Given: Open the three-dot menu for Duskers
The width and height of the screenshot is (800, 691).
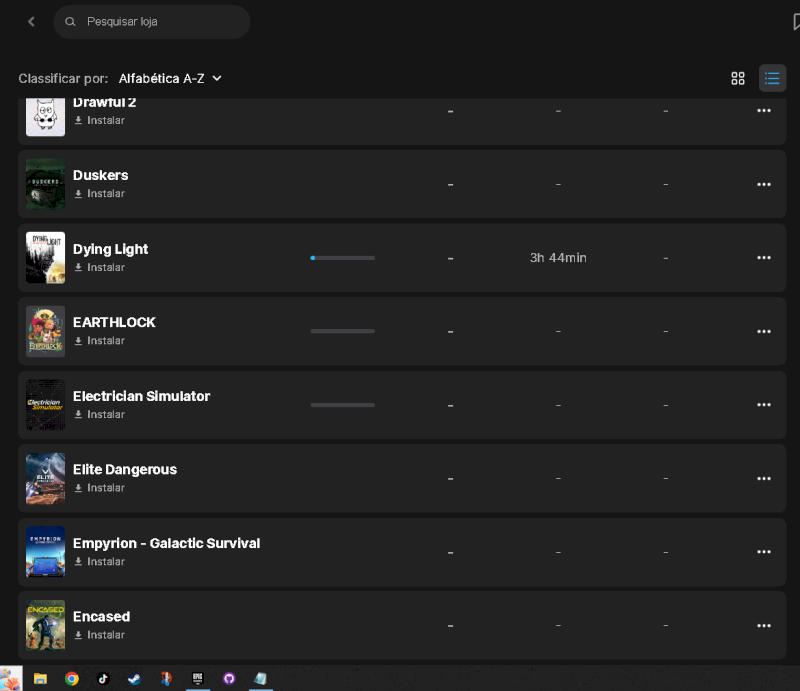Looking at the screenshot, I should coord(764,184).
